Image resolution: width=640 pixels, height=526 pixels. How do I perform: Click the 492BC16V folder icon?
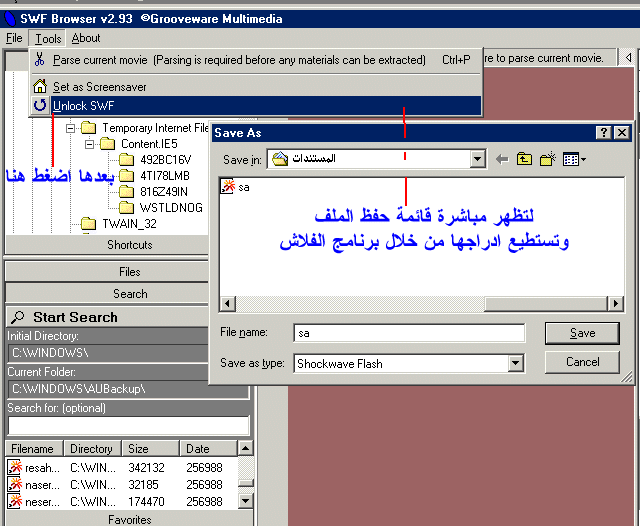point(127,160)
